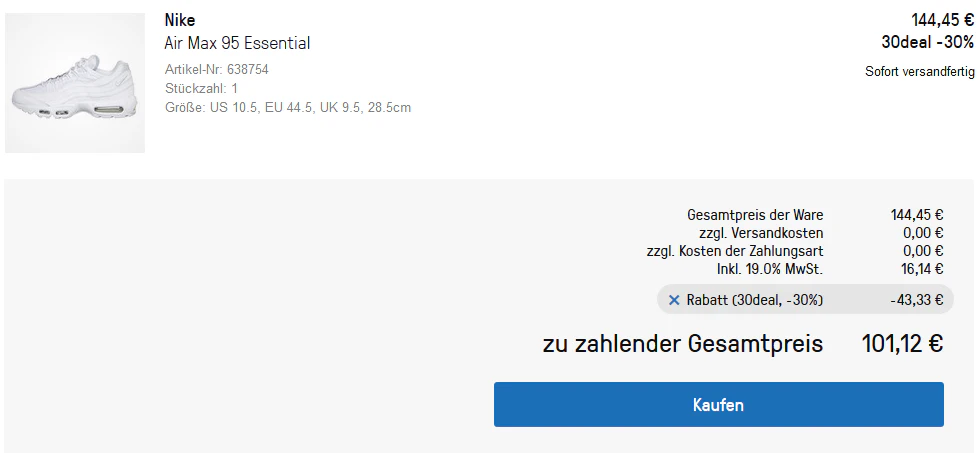Click the blue Kaufen button
980x453 pixels.
point(719,405)
